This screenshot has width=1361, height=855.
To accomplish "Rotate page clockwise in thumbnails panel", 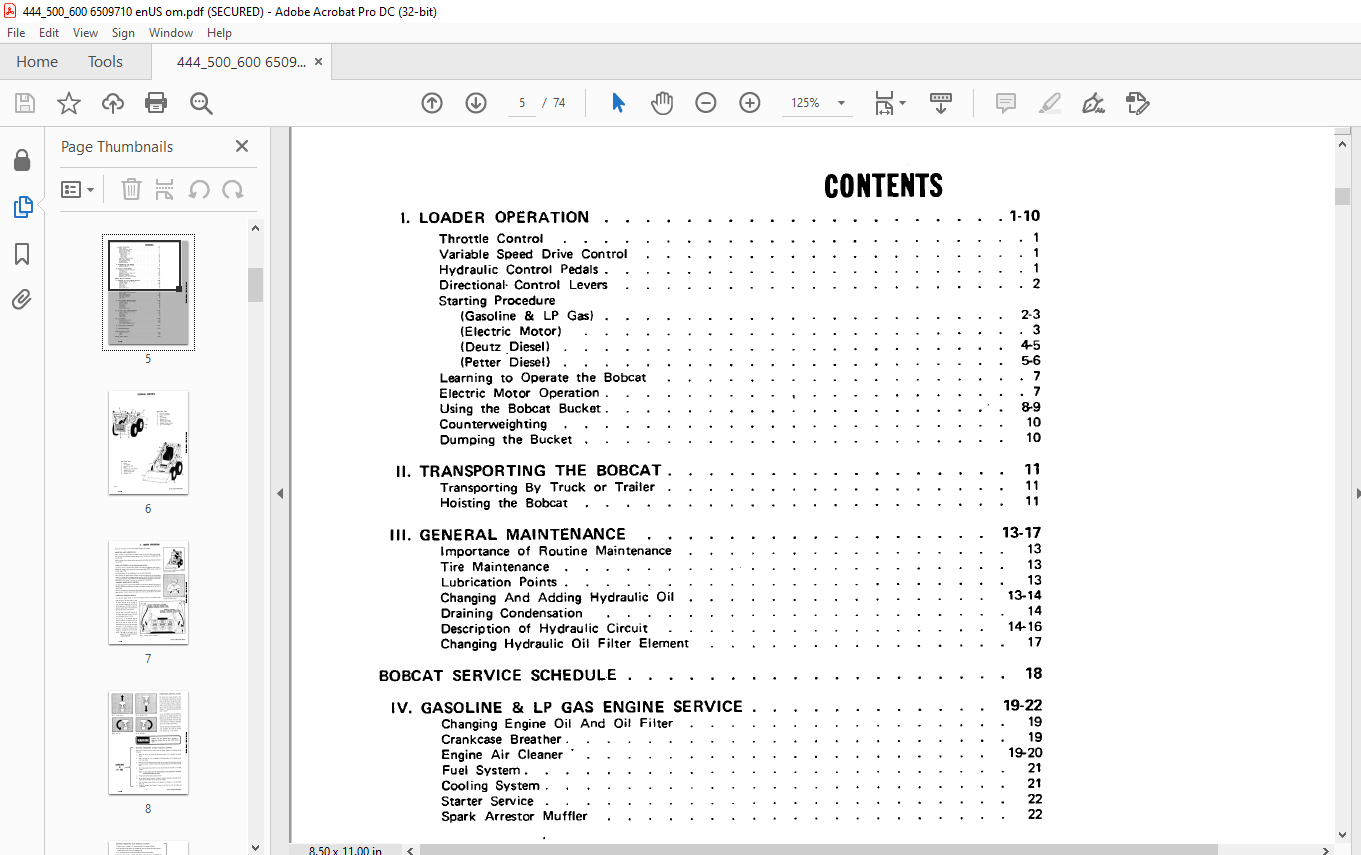I will tap(233, 189).
